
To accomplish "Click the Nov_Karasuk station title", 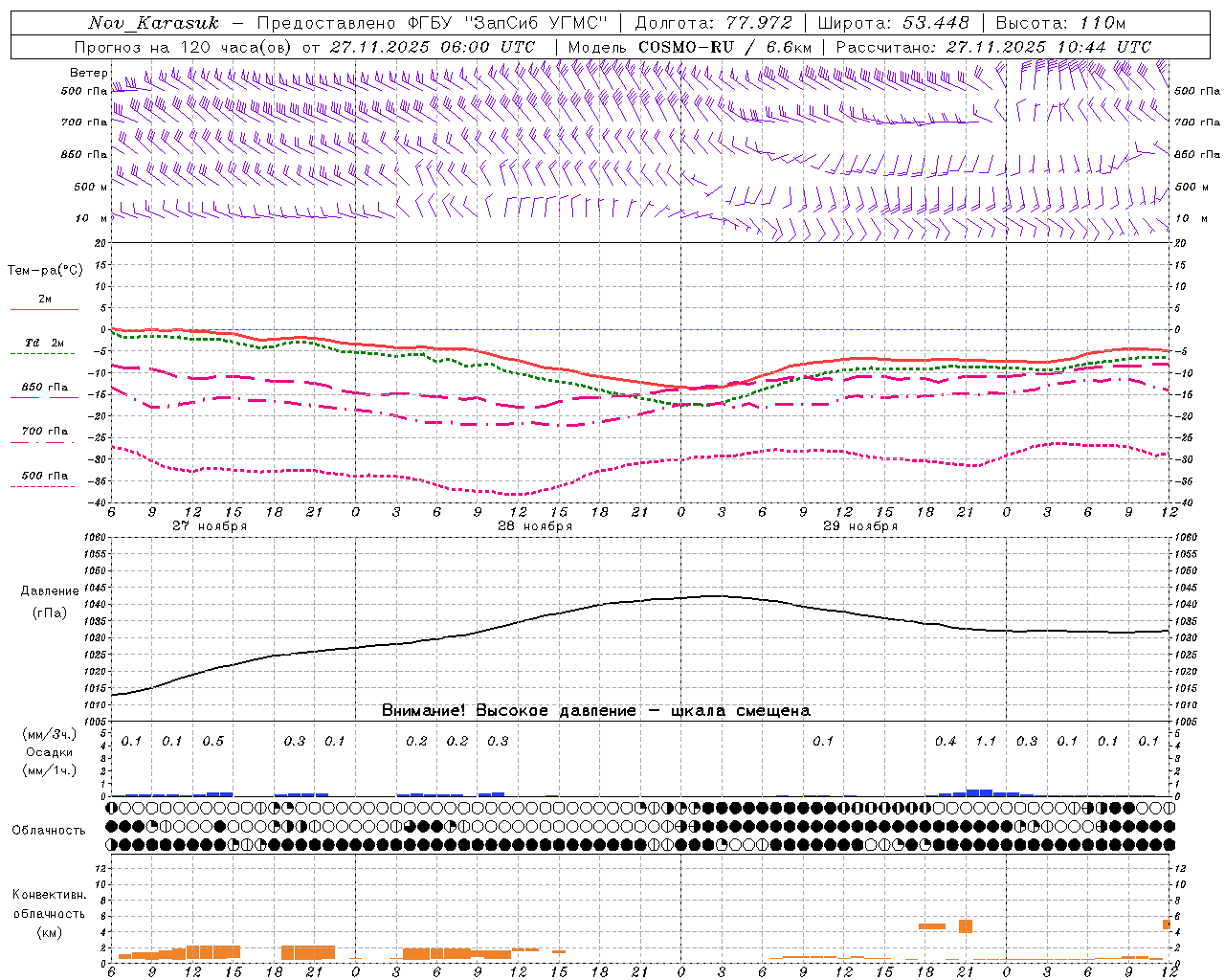I will click(153, 23).
